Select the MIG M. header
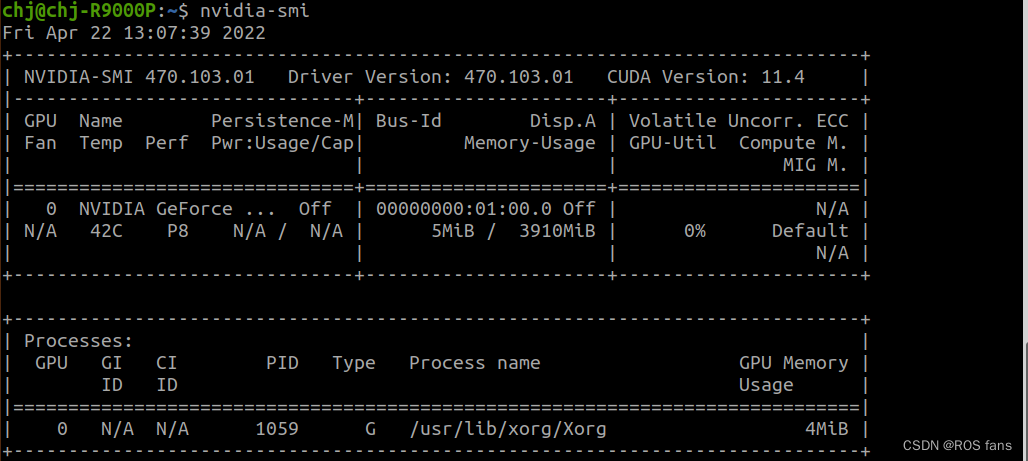The image size is (1028, 461). click(816, 165)
